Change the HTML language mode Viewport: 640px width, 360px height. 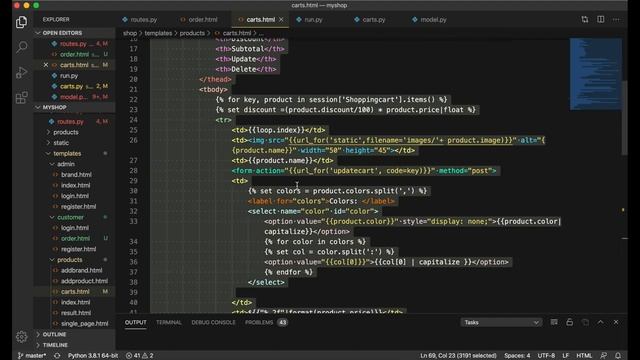[x=584, y=356]
